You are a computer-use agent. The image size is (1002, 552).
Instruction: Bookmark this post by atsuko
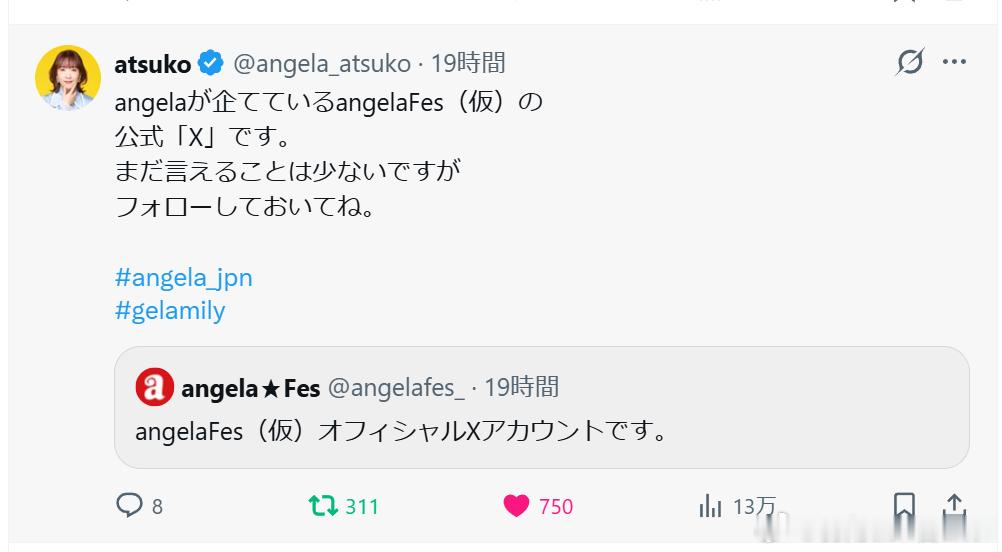[904, 505]
